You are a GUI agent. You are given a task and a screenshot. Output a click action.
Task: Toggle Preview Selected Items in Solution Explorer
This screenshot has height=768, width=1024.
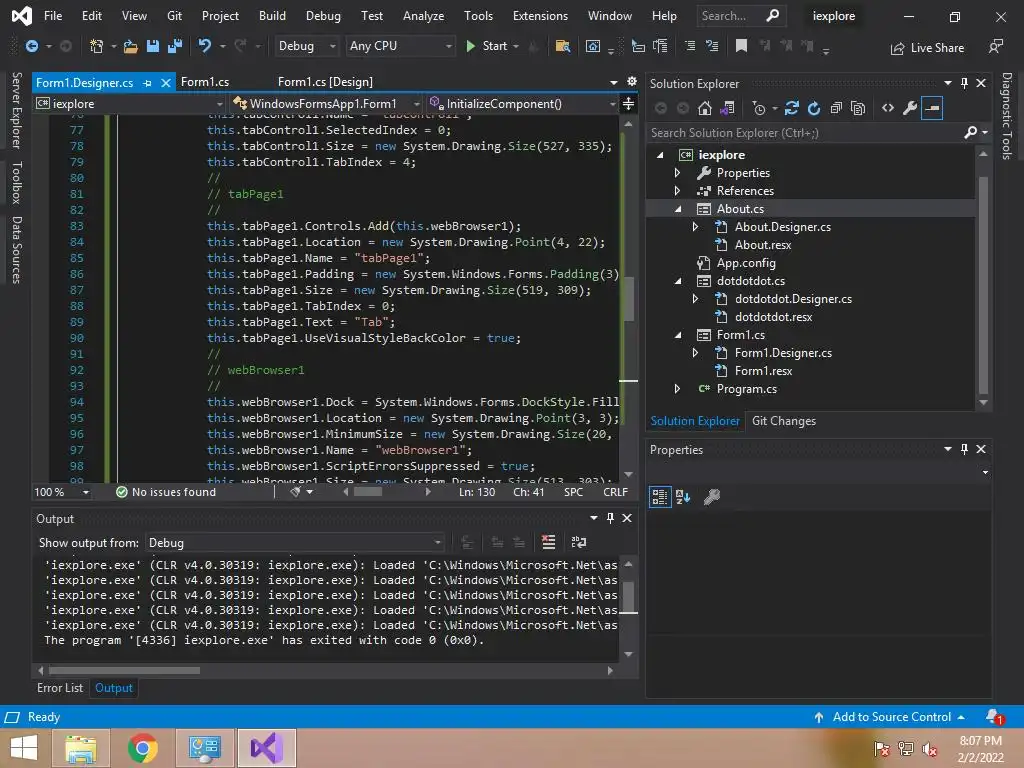(932, 108)
